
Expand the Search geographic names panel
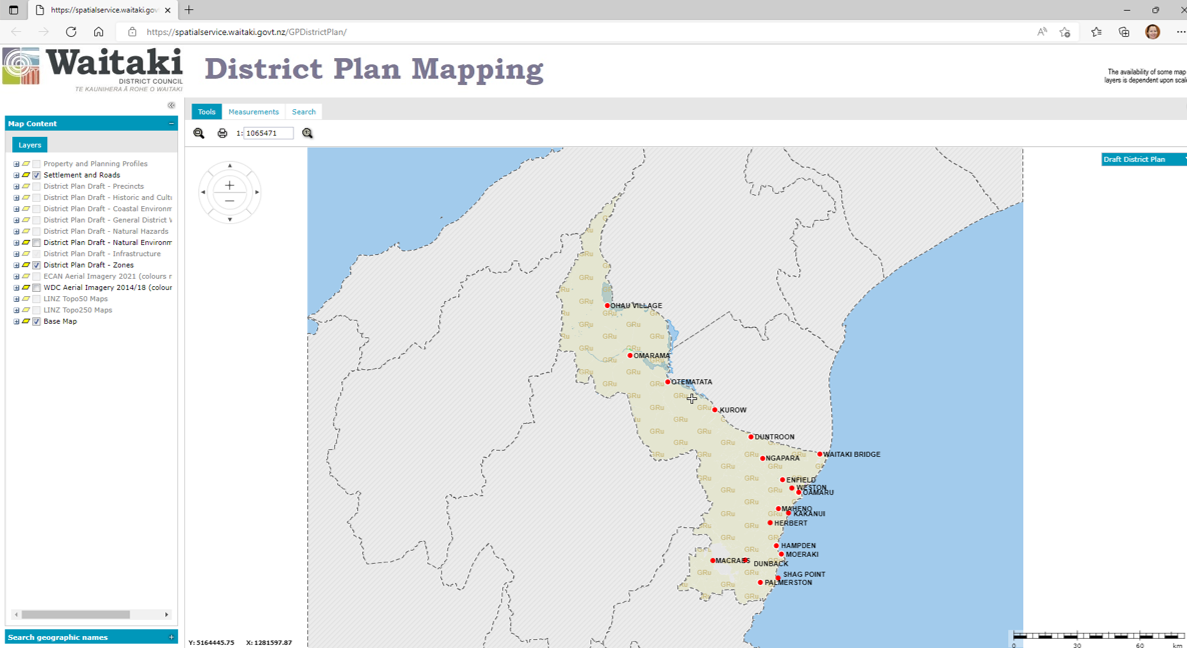pyautogui.click(x=171, y=638)
